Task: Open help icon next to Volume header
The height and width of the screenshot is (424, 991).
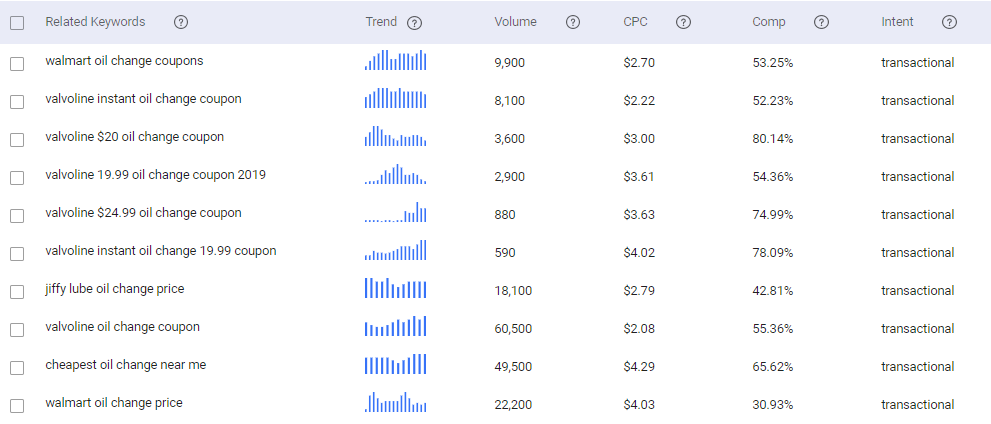Action: tap(573, 22)
